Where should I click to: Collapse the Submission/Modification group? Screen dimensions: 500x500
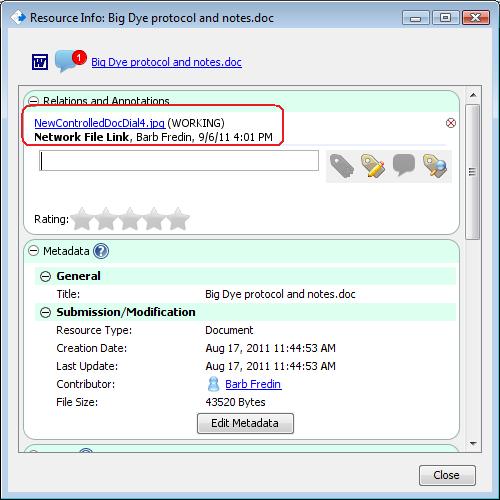45,312
